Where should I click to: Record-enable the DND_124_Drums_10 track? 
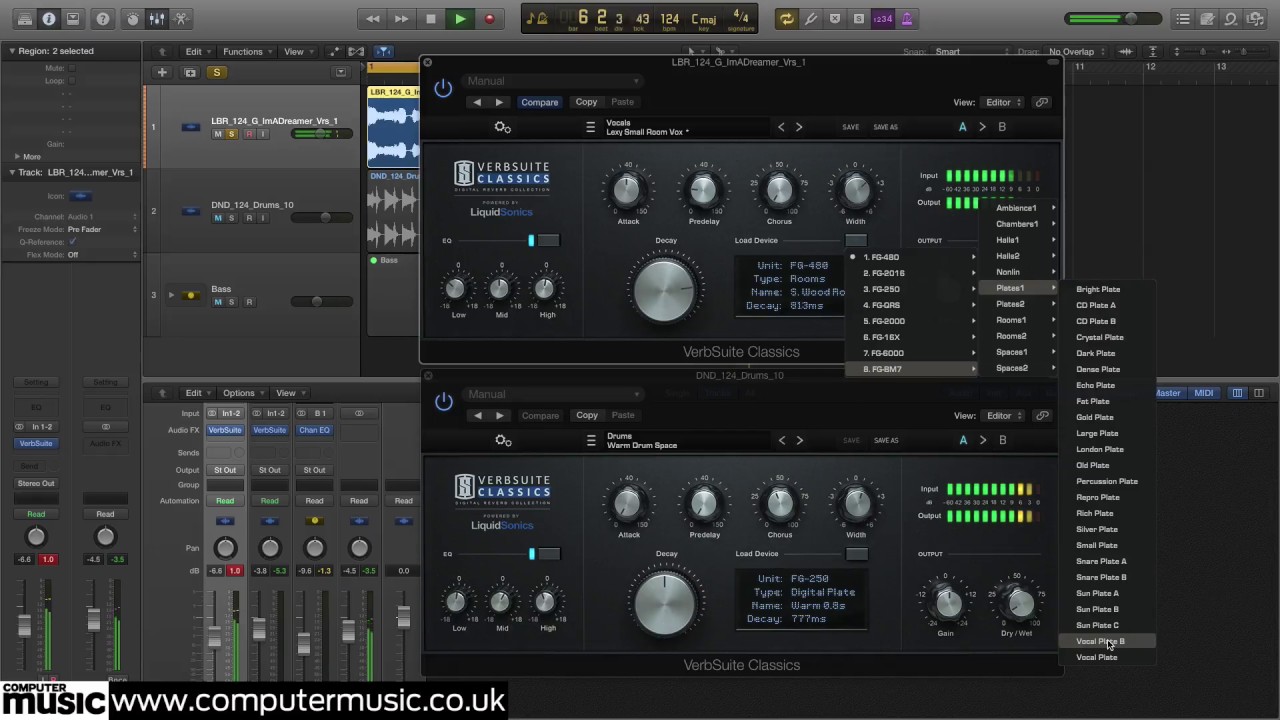pyautogui.click(x=249, y=218)
